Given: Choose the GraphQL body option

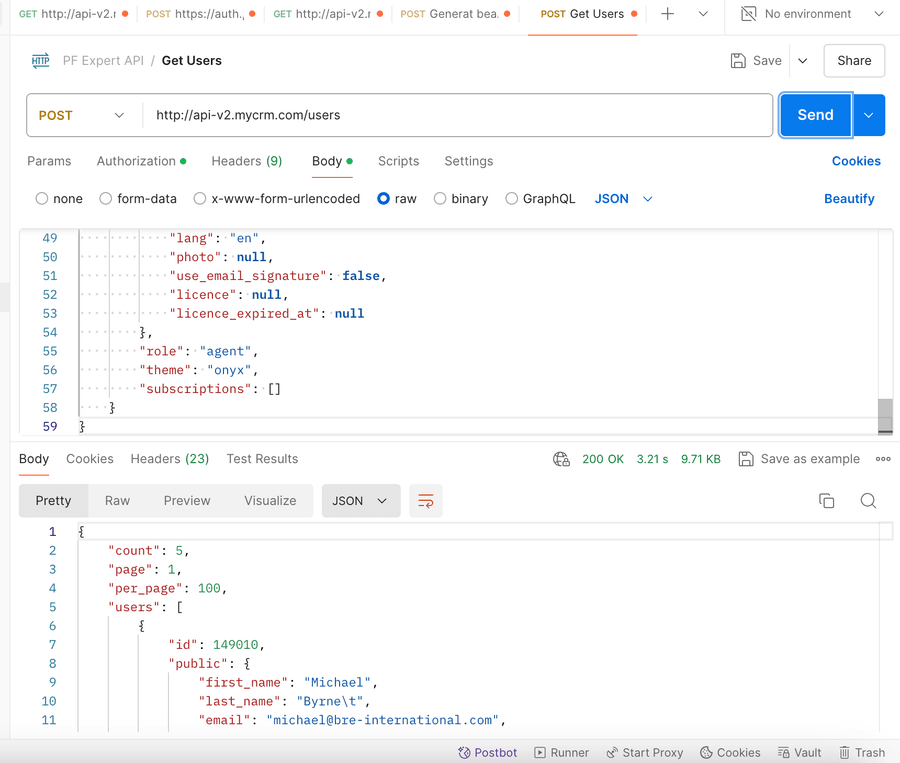Looking at the screenshot, I should tap(512, 199).
